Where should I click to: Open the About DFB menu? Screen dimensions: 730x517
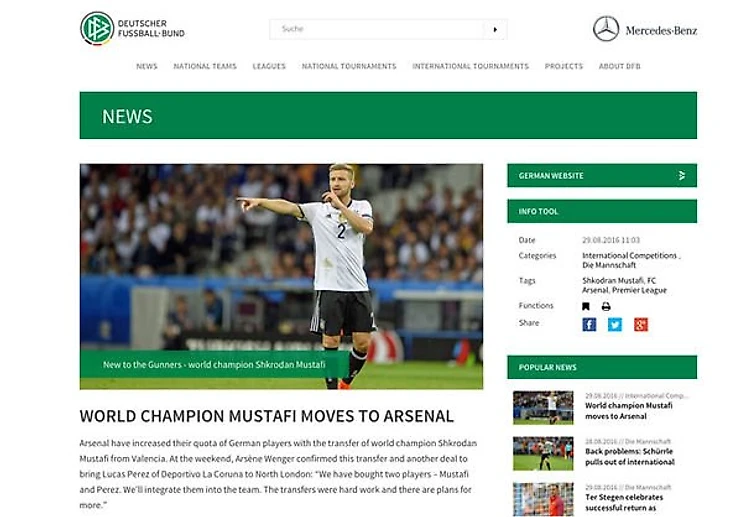pos(619,66)
